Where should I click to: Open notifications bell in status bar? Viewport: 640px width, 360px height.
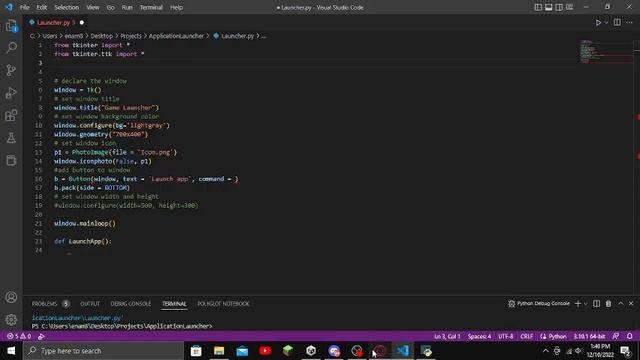tap(629, 336)
